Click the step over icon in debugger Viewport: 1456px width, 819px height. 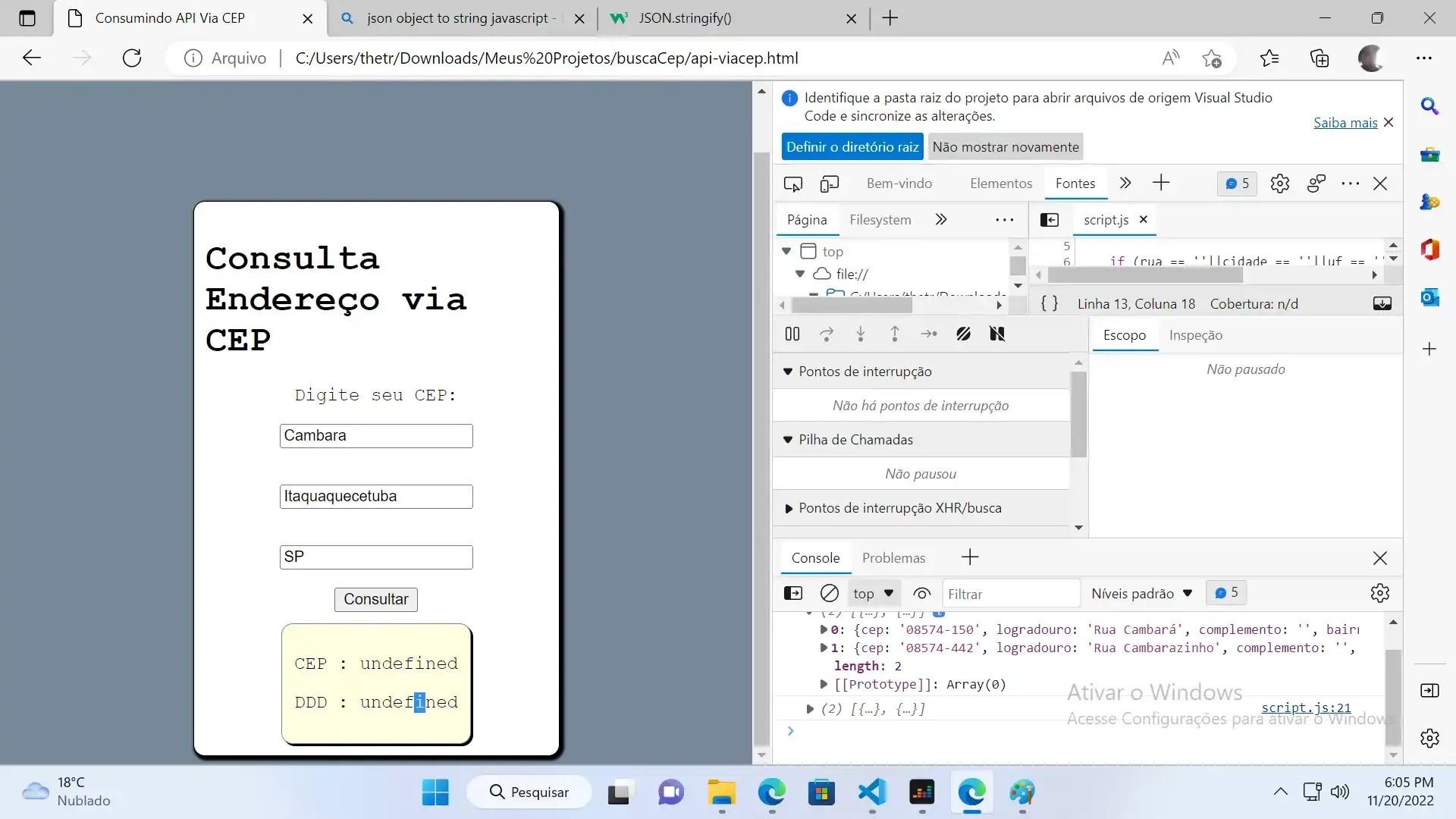826,333
